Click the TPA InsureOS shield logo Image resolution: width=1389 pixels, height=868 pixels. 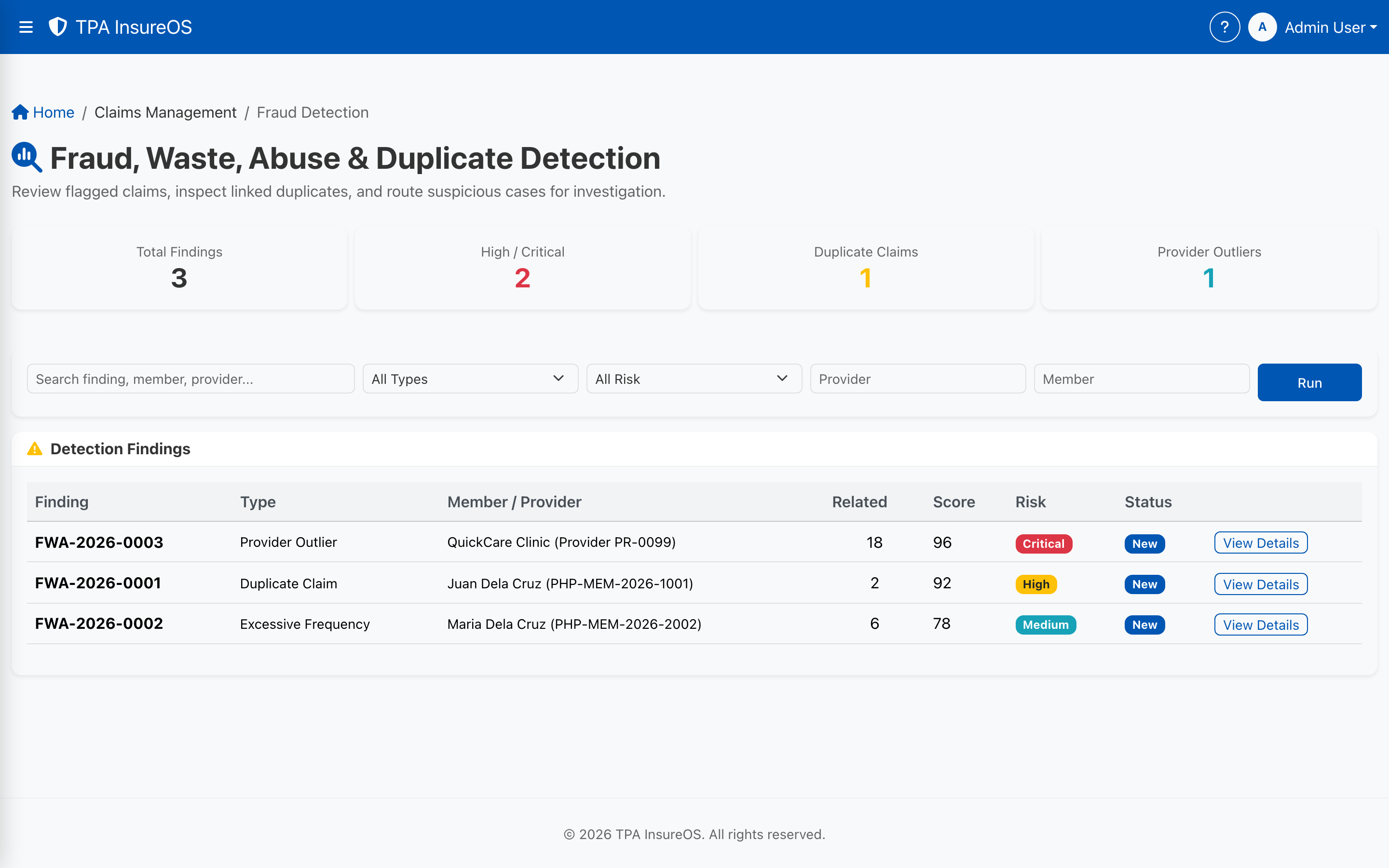[x=57, y=27]
